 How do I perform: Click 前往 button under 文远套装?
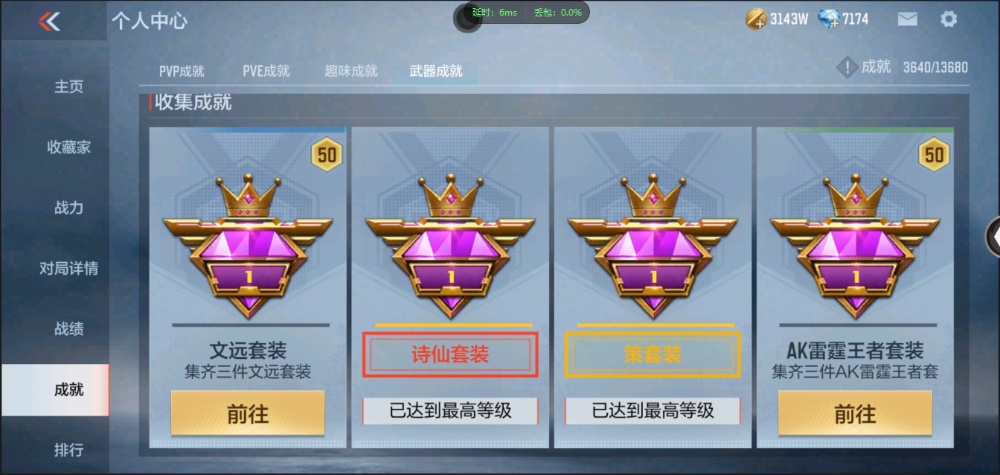[x=247, y=414]
